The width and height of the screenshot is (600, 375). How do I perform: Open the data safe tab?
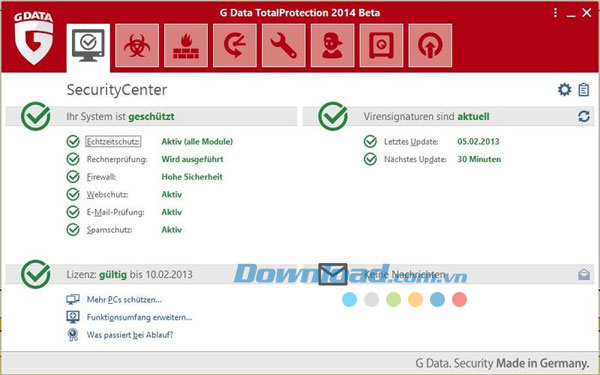[x=381, y=46]
